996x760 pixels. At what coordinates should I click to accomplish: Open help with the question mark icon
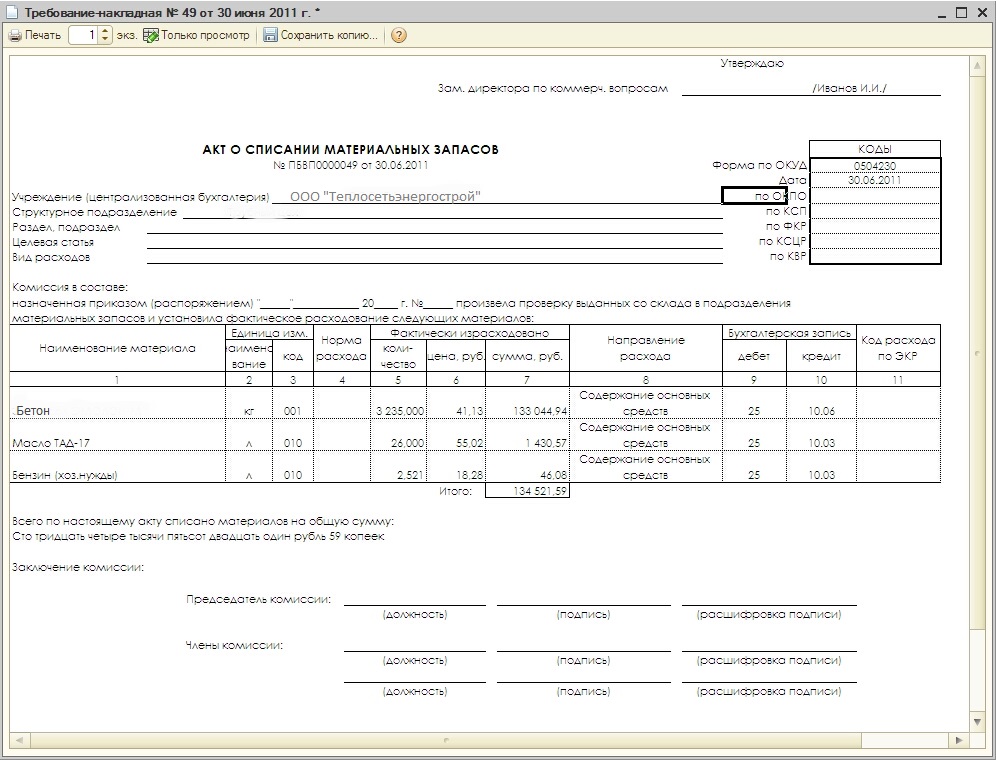coord(398,36)
